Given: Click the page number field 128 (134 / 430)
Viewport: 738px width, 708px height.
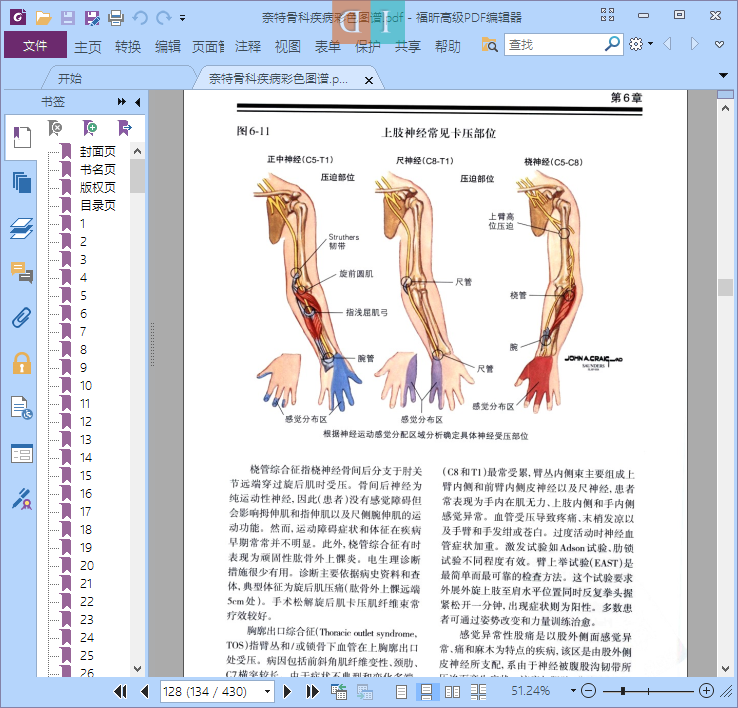Looking at the screenshot, I should pos(210,692).
